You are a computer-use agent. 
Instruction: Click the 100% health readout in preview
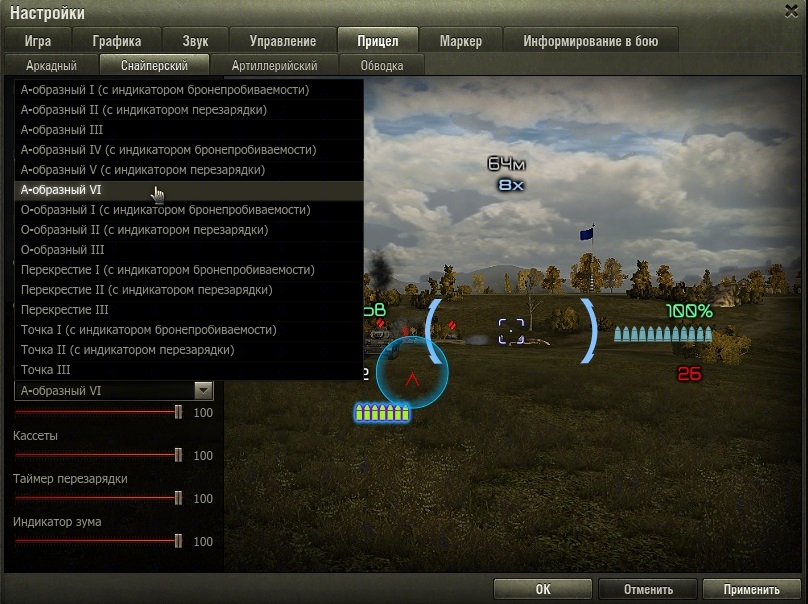click(689, 311)
